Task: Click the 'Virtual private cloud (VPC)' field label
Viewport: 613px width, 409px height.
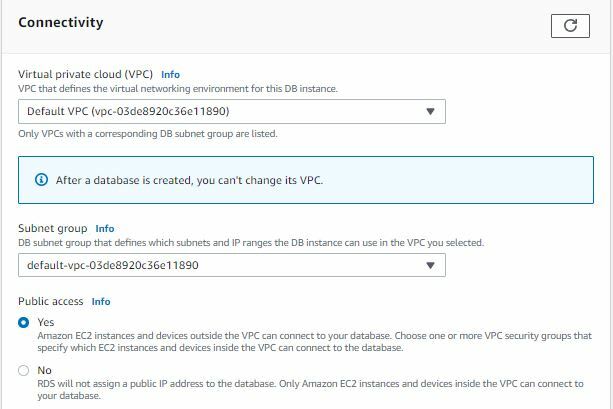Action: point(85,74)
